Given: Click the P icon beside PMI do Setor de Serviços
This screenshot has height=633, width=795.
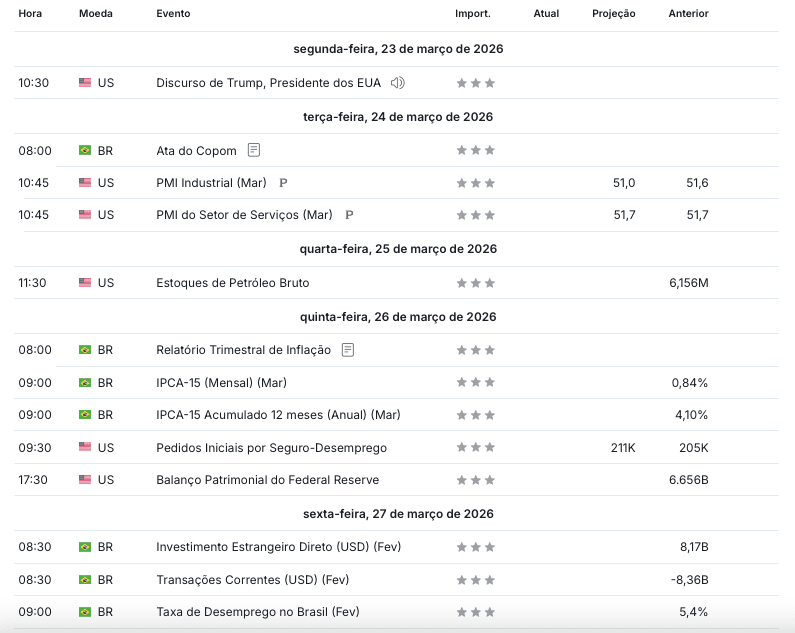Looking at the screenshot, I should tap(349, 215).
